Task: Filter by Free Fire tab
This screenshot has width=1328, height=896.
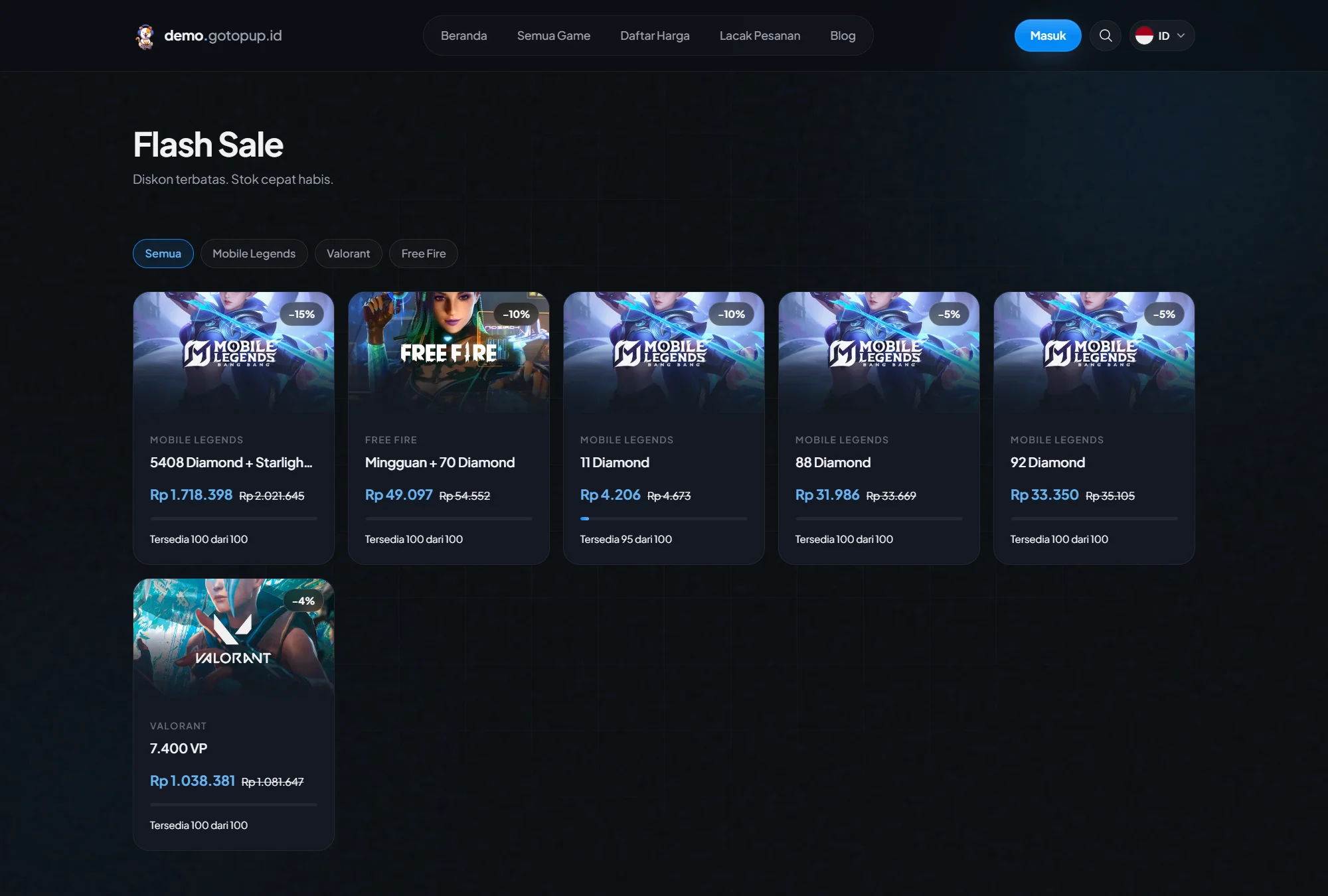Action: [424, 254]
